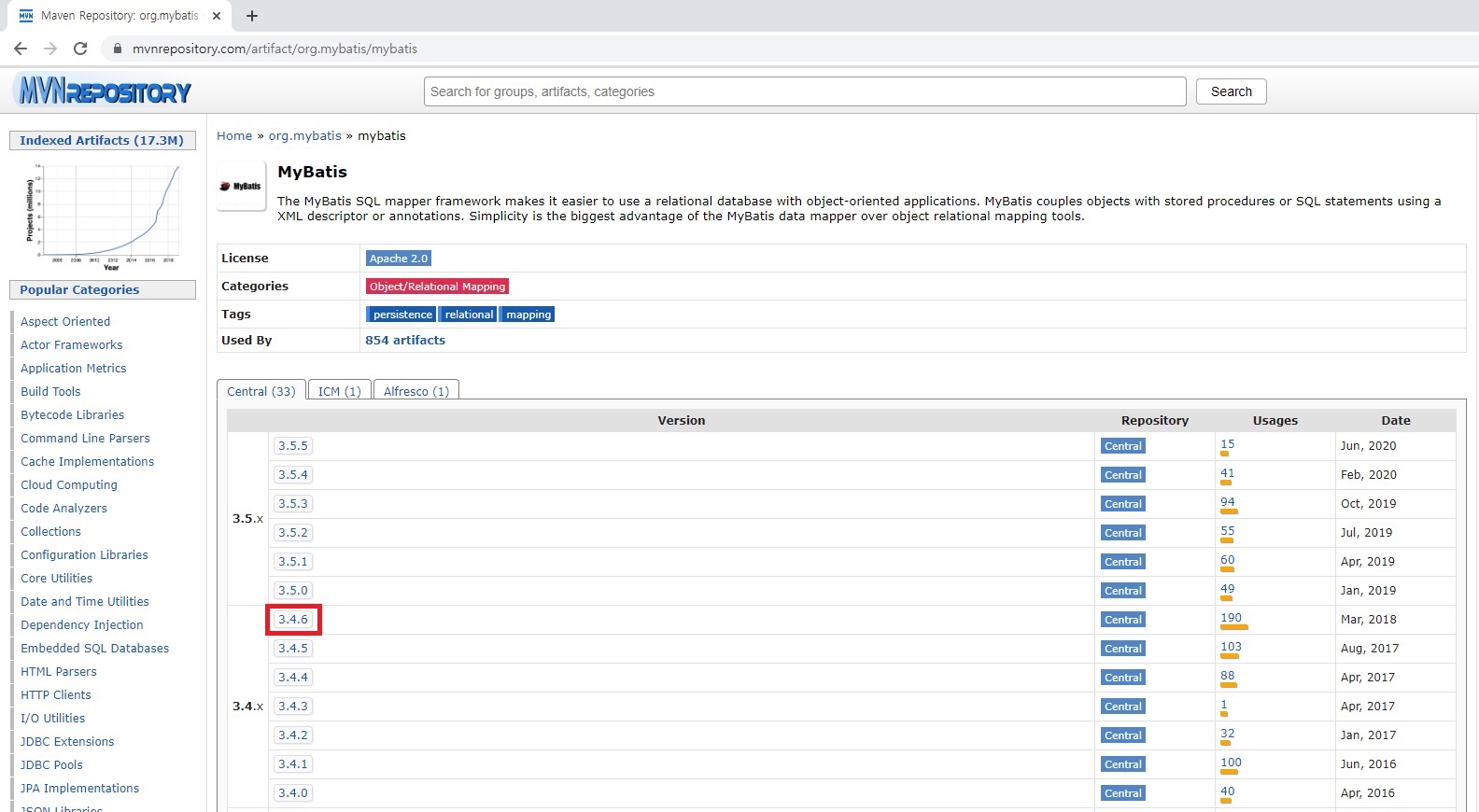The width and height of the screenshot is (1479, 812).
Task: Click the browser address bar URL
Action: [x=275, y=49]
